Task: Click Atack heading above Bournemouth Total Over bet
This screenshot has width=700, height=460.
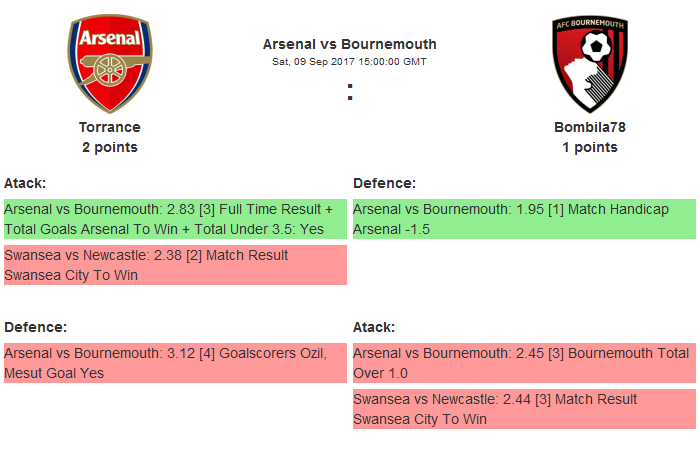Action: click(374, 327)
